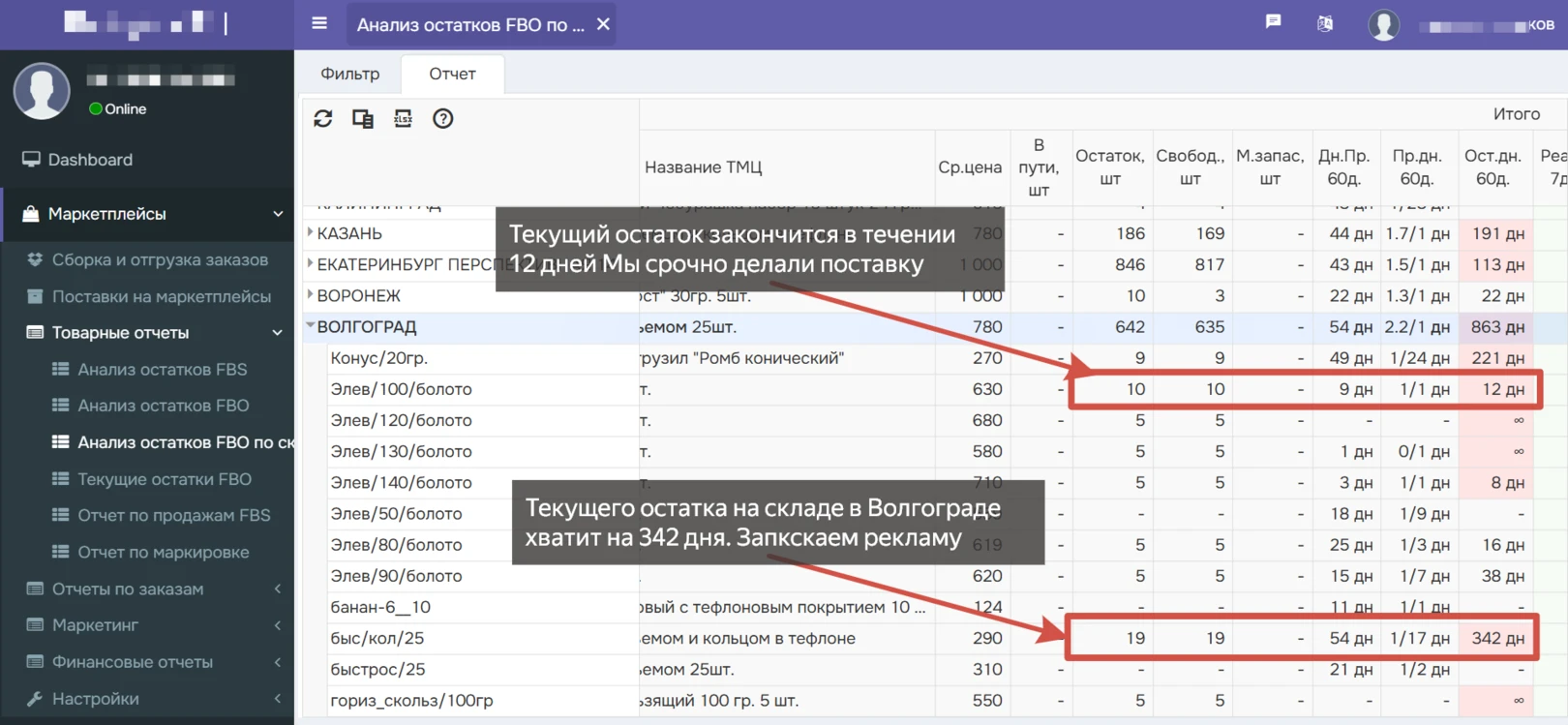Open Анализ остатков FBS report

coord(162,369)
